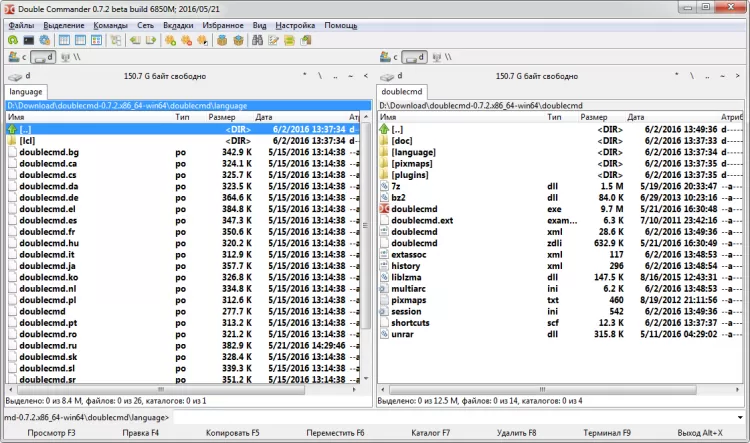The image size is (750, 443).
Task: Click the binoculars Search icon
Action: [x=257, y=40]
